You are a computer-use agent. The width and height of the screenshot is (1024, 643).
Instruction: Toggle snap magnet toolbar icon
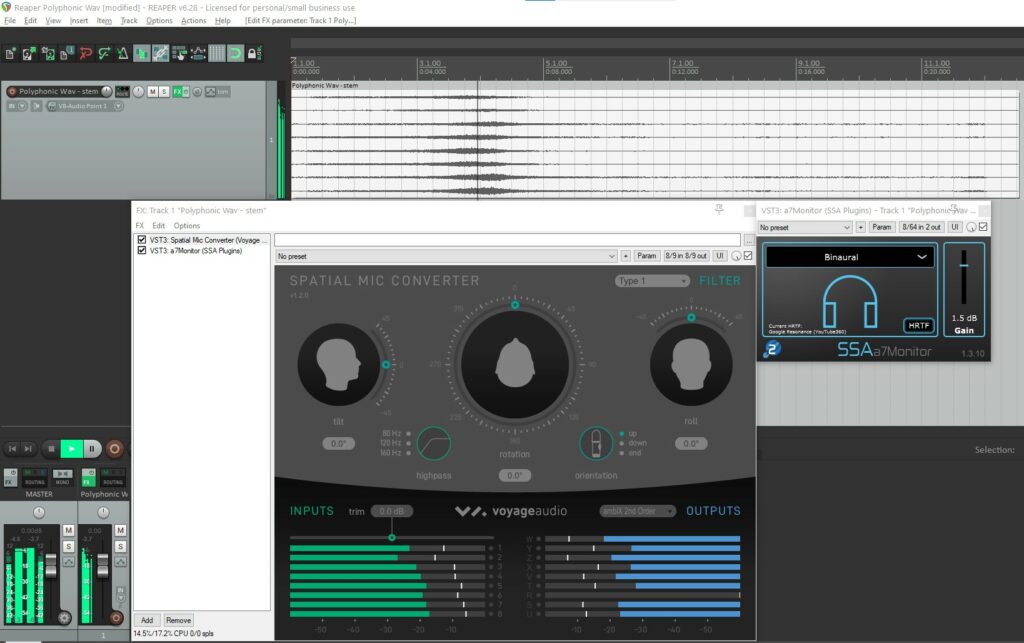[x=235, y=54]
